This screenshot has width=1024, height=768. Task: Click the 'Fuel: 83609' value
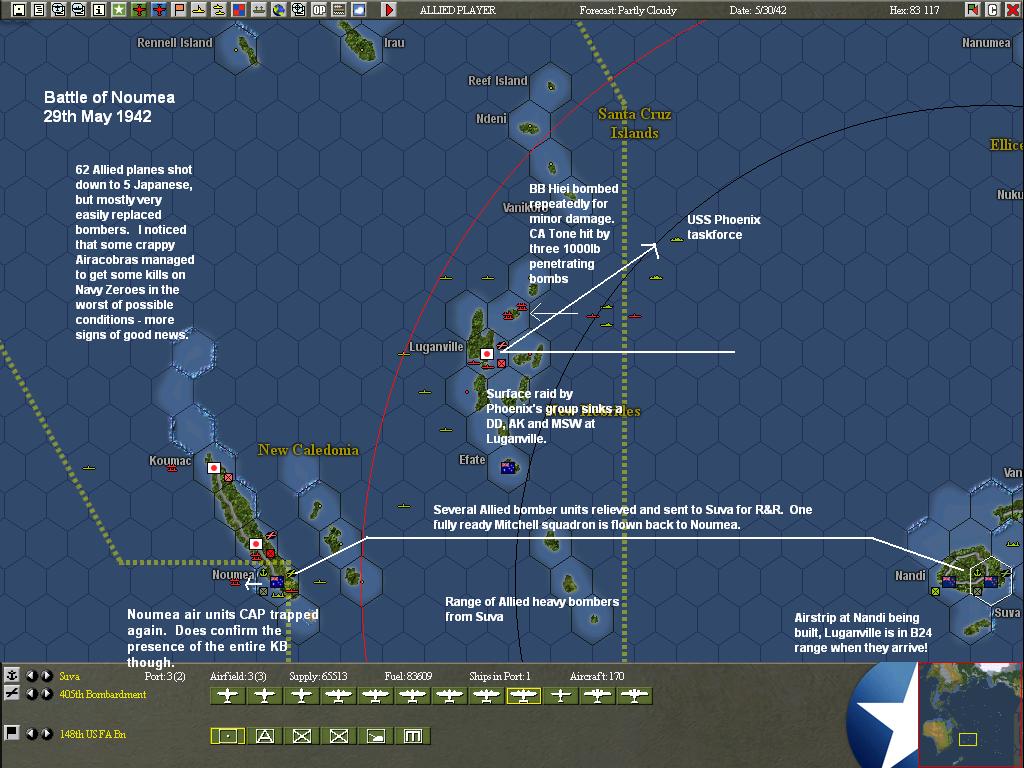pyautogui.click(x=408, y=676)
